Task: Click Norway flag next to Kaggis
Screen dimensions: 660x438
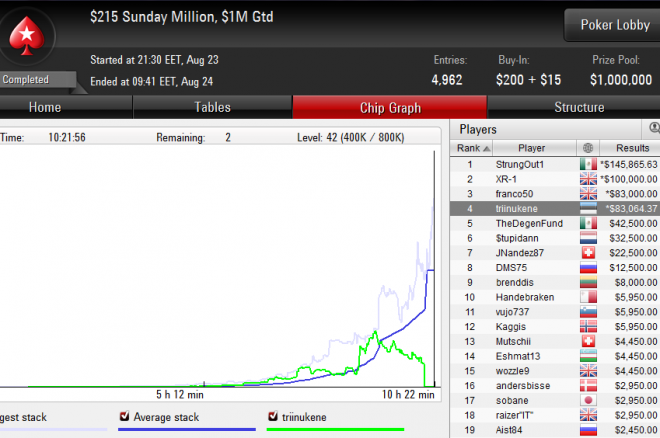Action: point(588,327)
